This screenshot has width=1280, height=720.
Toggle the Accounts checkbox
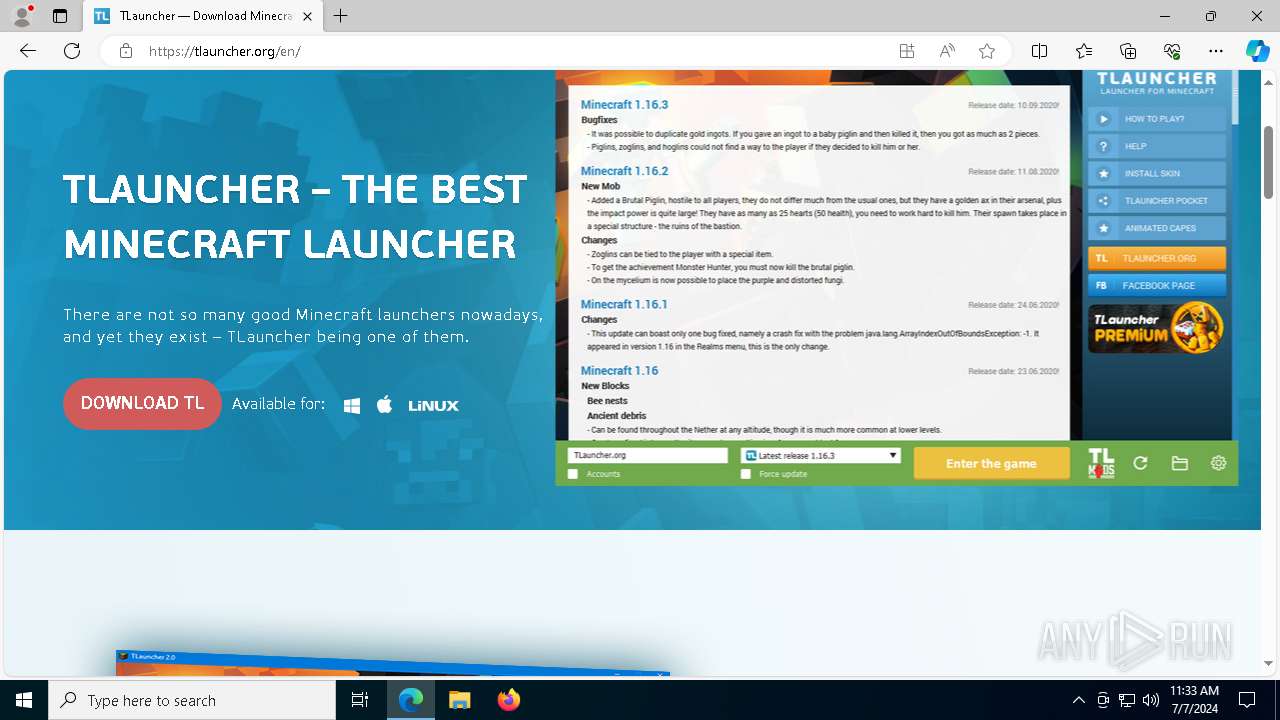573,474
